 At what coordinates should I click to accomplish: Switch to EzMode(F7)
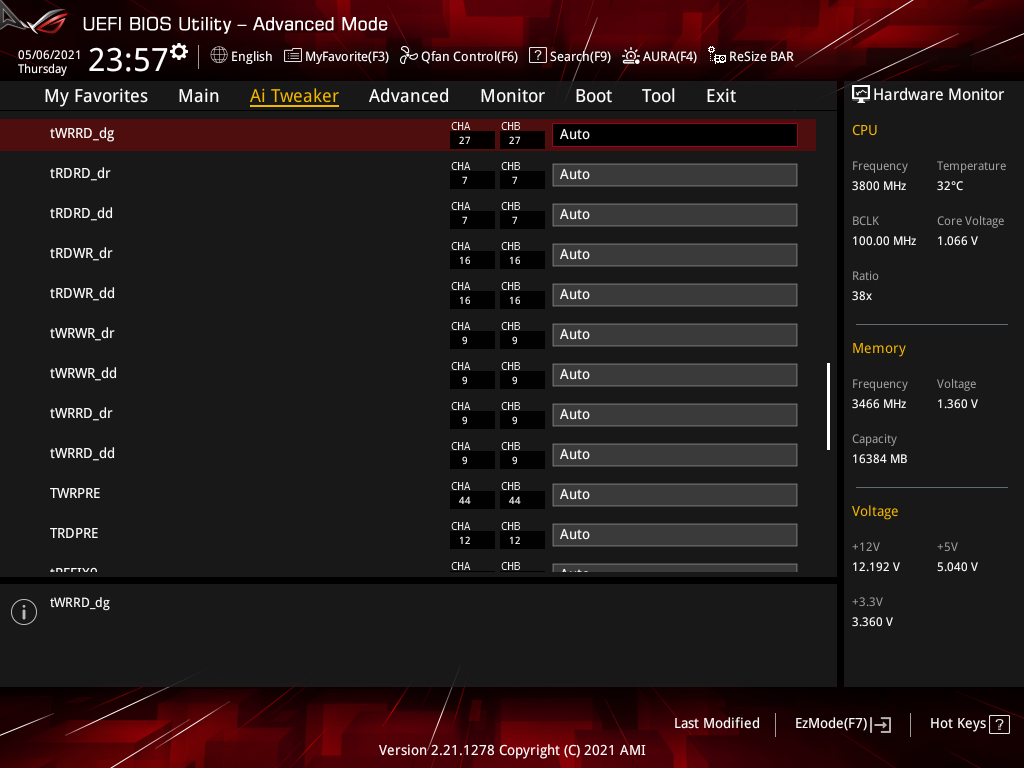(842, 724)
